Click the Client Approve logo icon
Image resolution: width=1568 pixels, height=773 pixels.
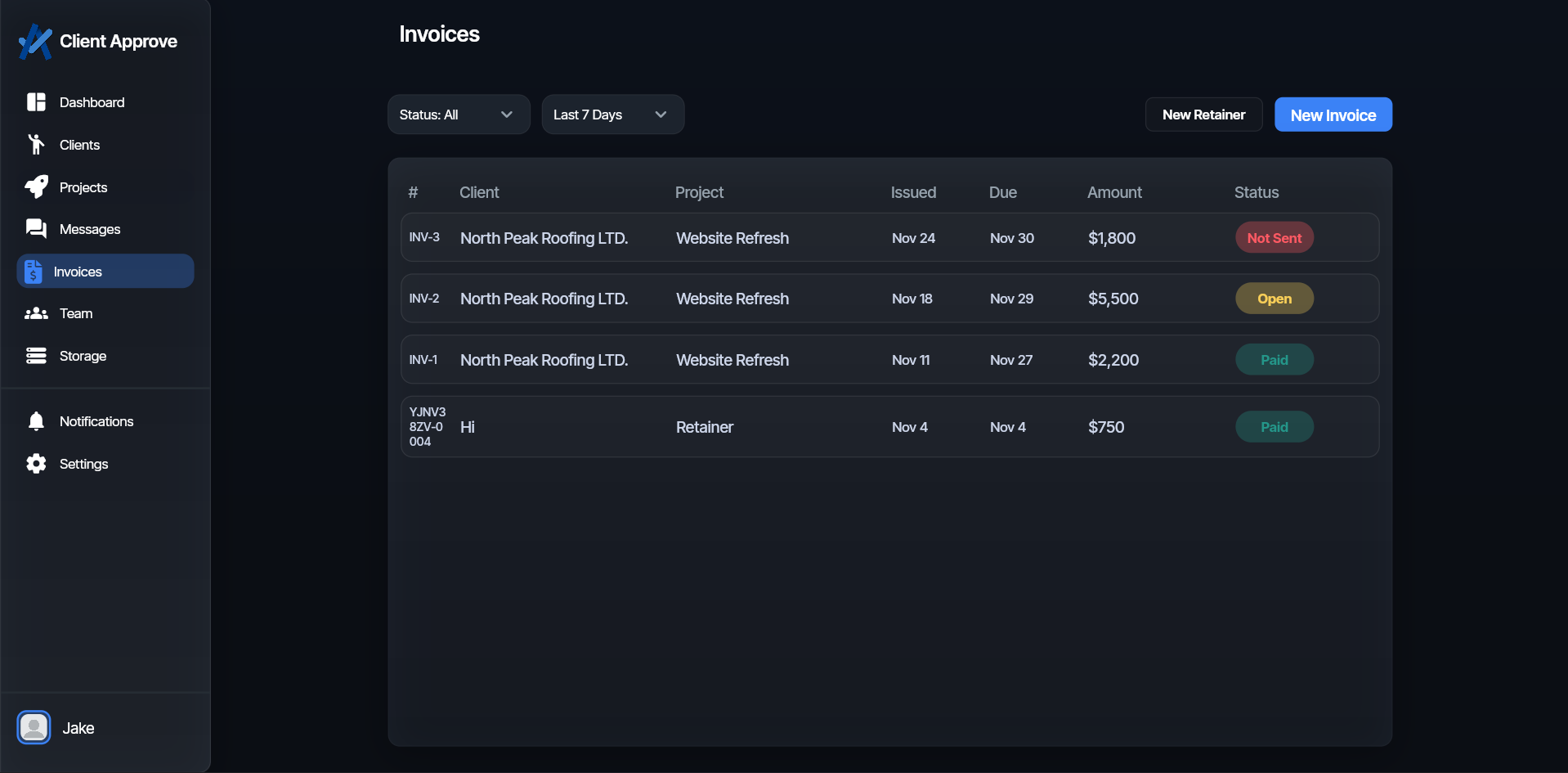(x=35, y=41)
